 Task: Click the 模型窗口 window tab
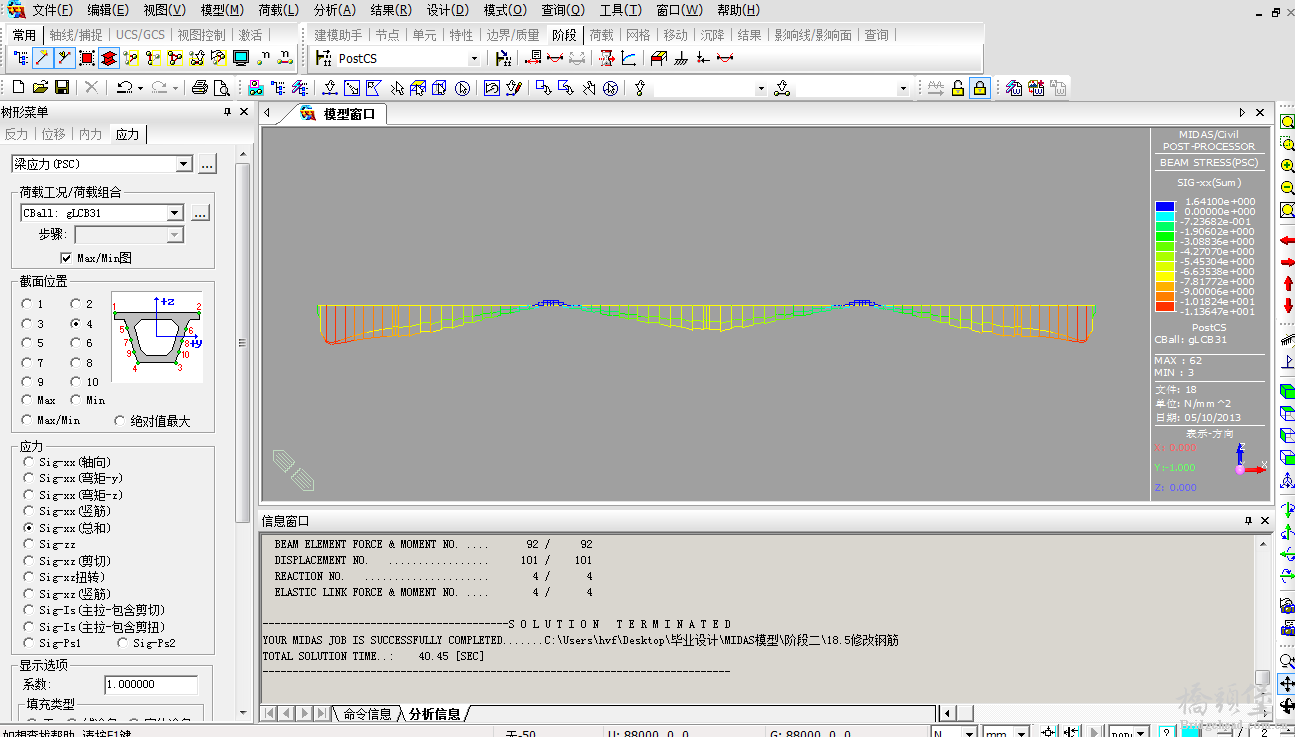(x=338, y=114)
